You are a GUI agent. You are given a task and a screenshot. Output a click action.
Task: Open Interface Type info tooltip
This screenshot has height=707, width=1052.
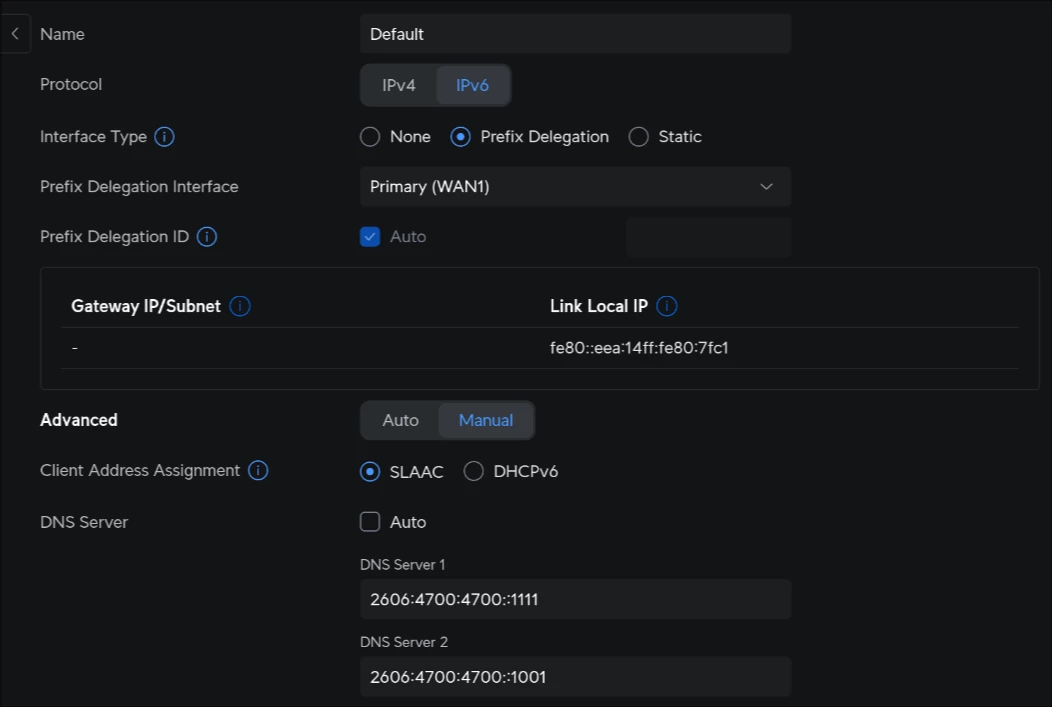tap(164, 137)
